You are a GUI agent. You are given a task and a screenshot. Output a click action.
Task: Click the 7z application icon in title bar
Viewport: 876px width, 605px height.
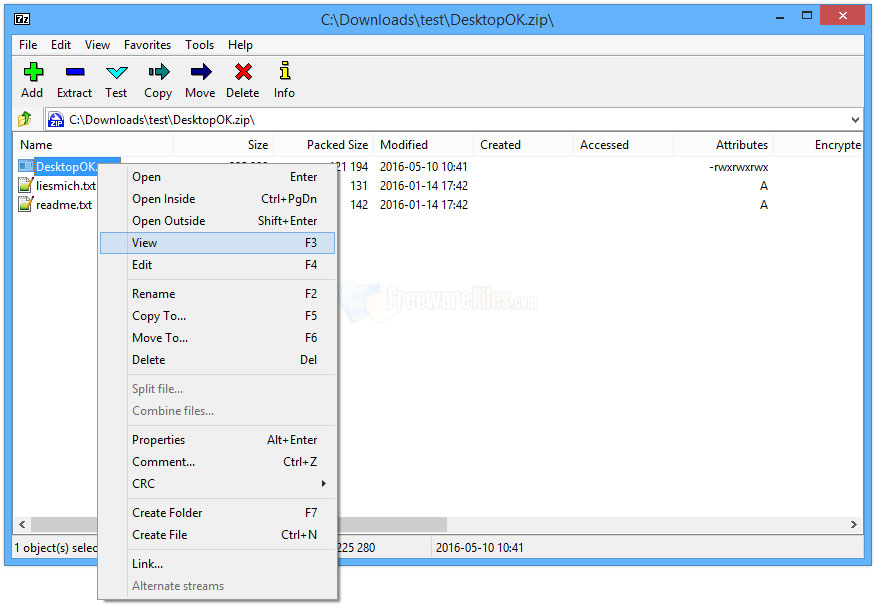click(22, 20)
